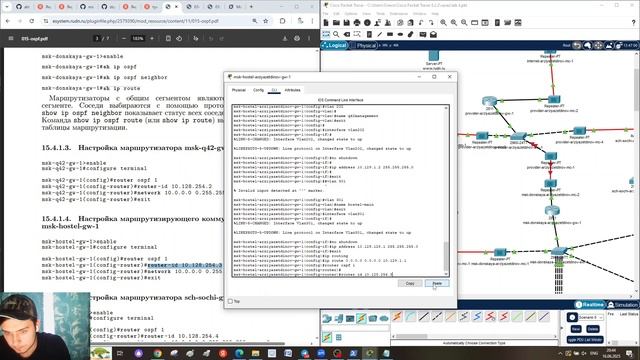Increase PDF zoom with plus button
640x360 pixels.
point(152,38)
